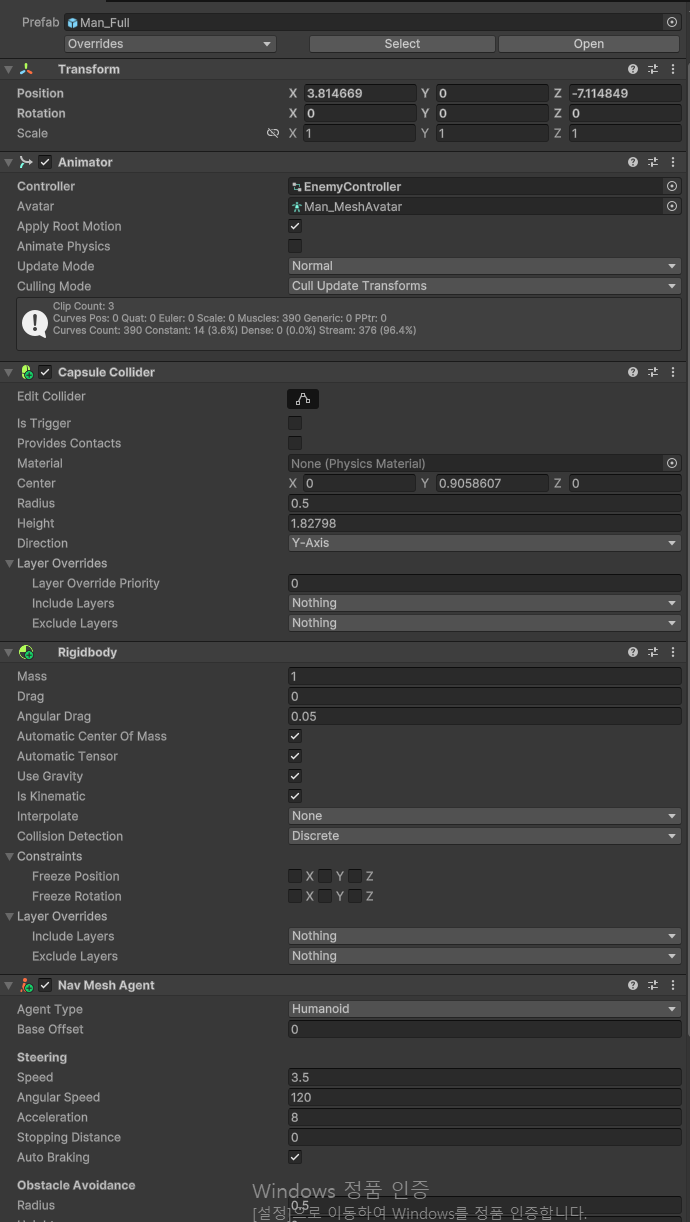Open Rigidbody Exclude Layers dropdown
Image resolution: width=690 pixels, height=1222 pixels.
(x=485, y=956)
